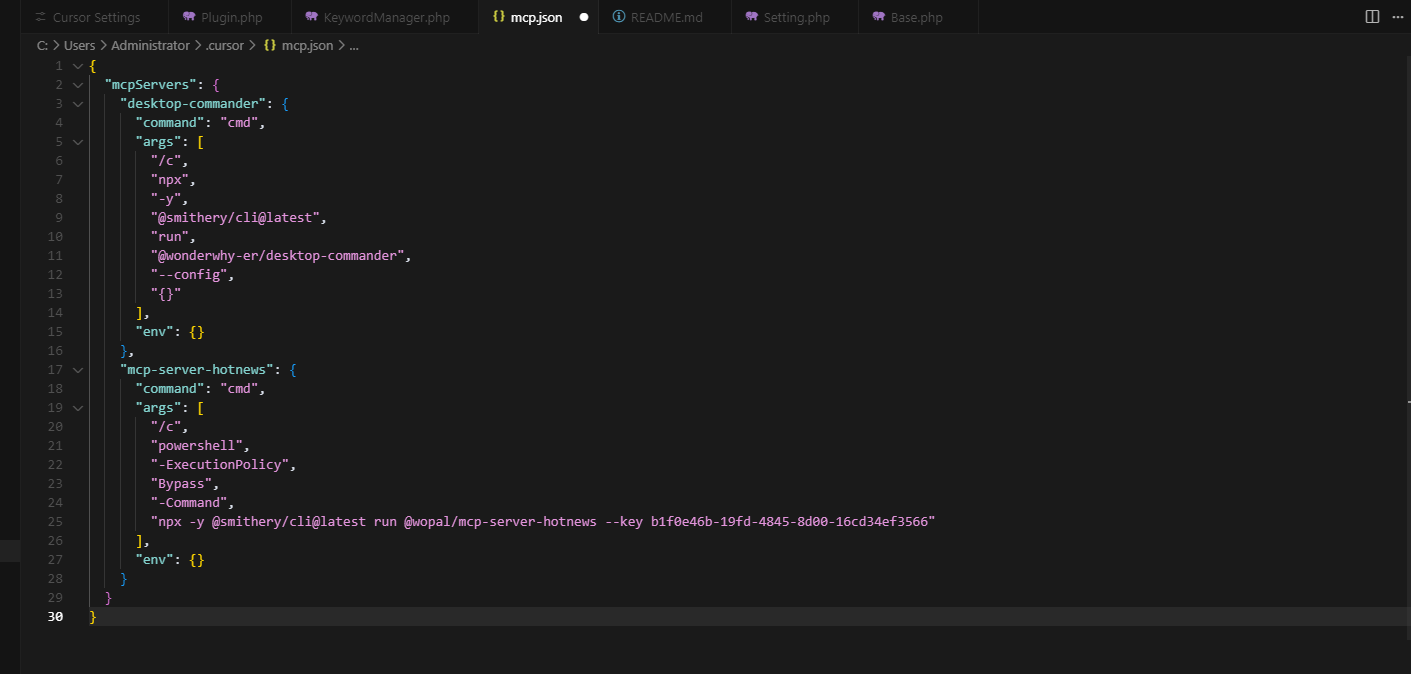Viewport: 1411px width, 674px height.
Task: Click the info icon on README.md tab
Action: click(618, 17)
